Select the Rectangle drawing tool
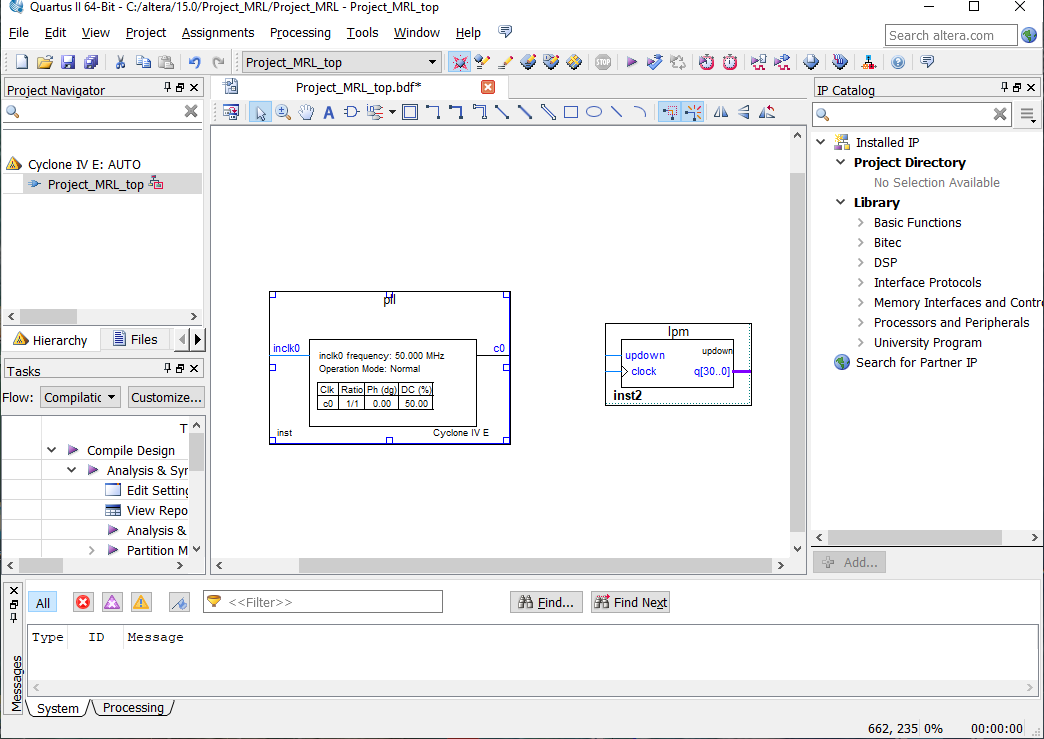Viewport: 1044px width, 739px height. (x=571, y=112)
